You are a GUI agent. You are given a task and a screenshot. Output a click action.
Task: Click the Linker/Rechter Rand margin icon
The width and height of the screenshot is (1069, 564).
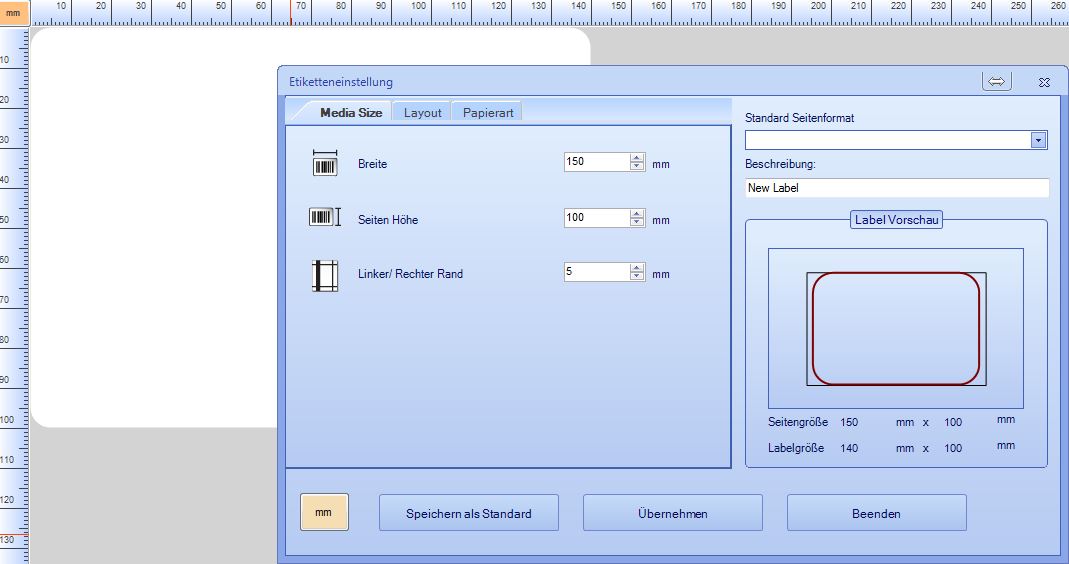click(x=325, y=276)
